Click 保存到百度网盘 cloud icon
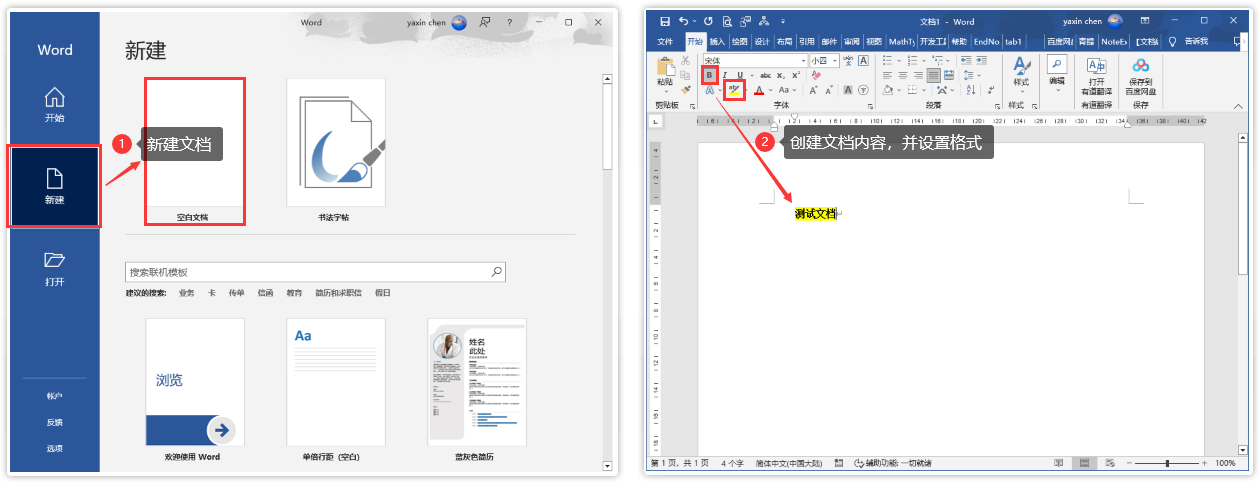Image resolution: width=1260 pixels, height=483 pixels. pos(1141,66)
